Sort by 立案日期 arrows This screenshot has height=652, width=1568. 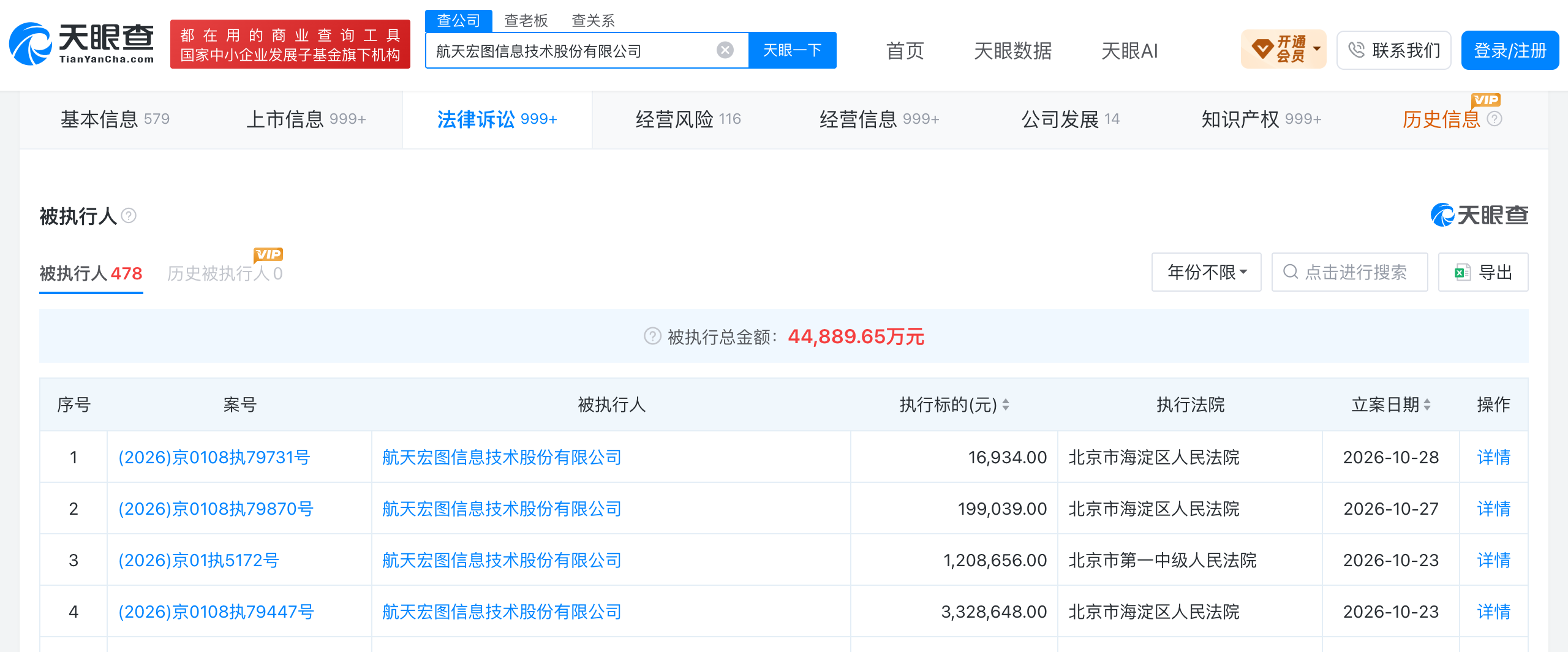(1427, 404)
